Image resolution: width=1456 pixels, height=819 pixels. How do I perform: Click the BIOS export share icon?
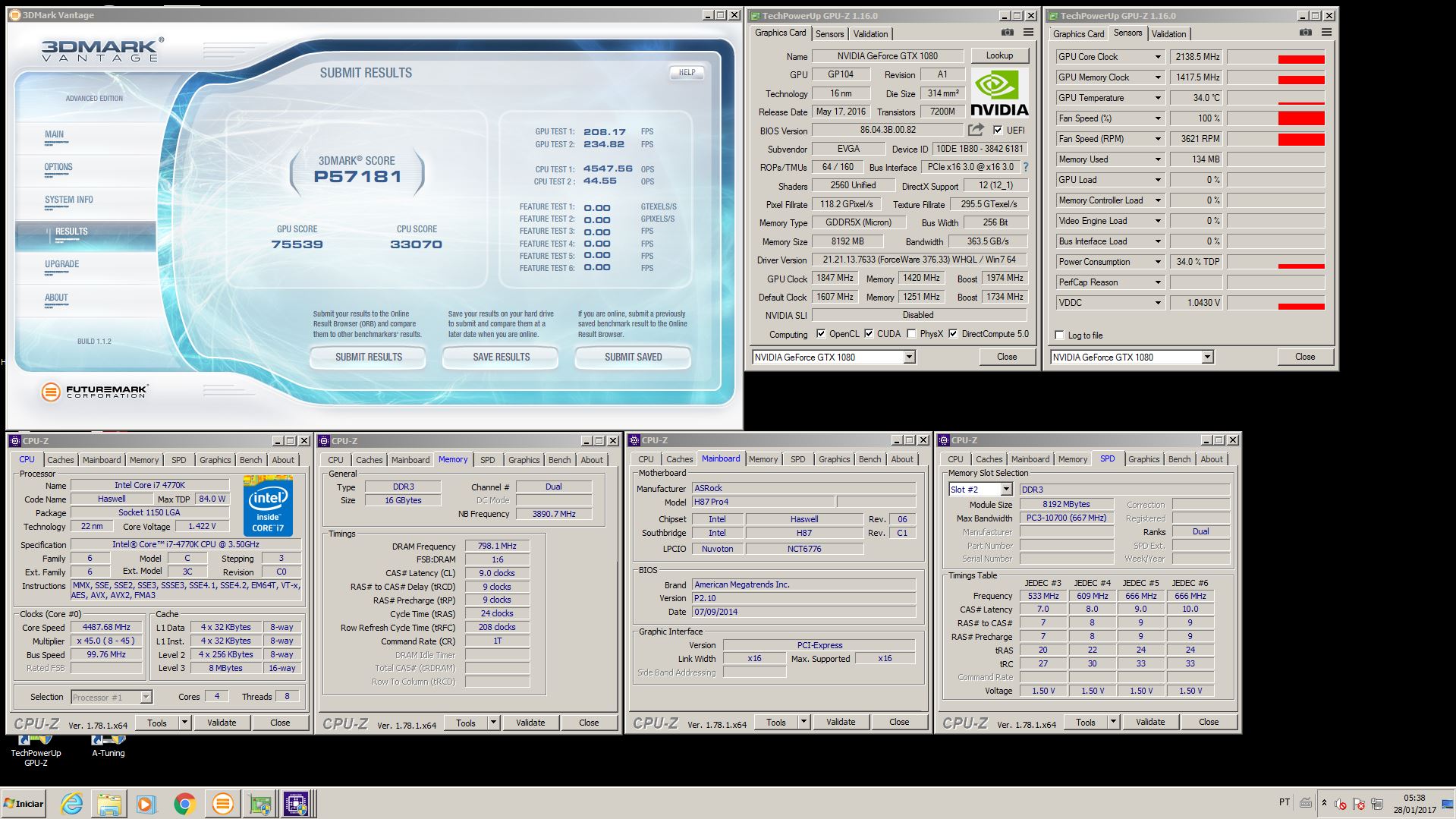(976, 130)
